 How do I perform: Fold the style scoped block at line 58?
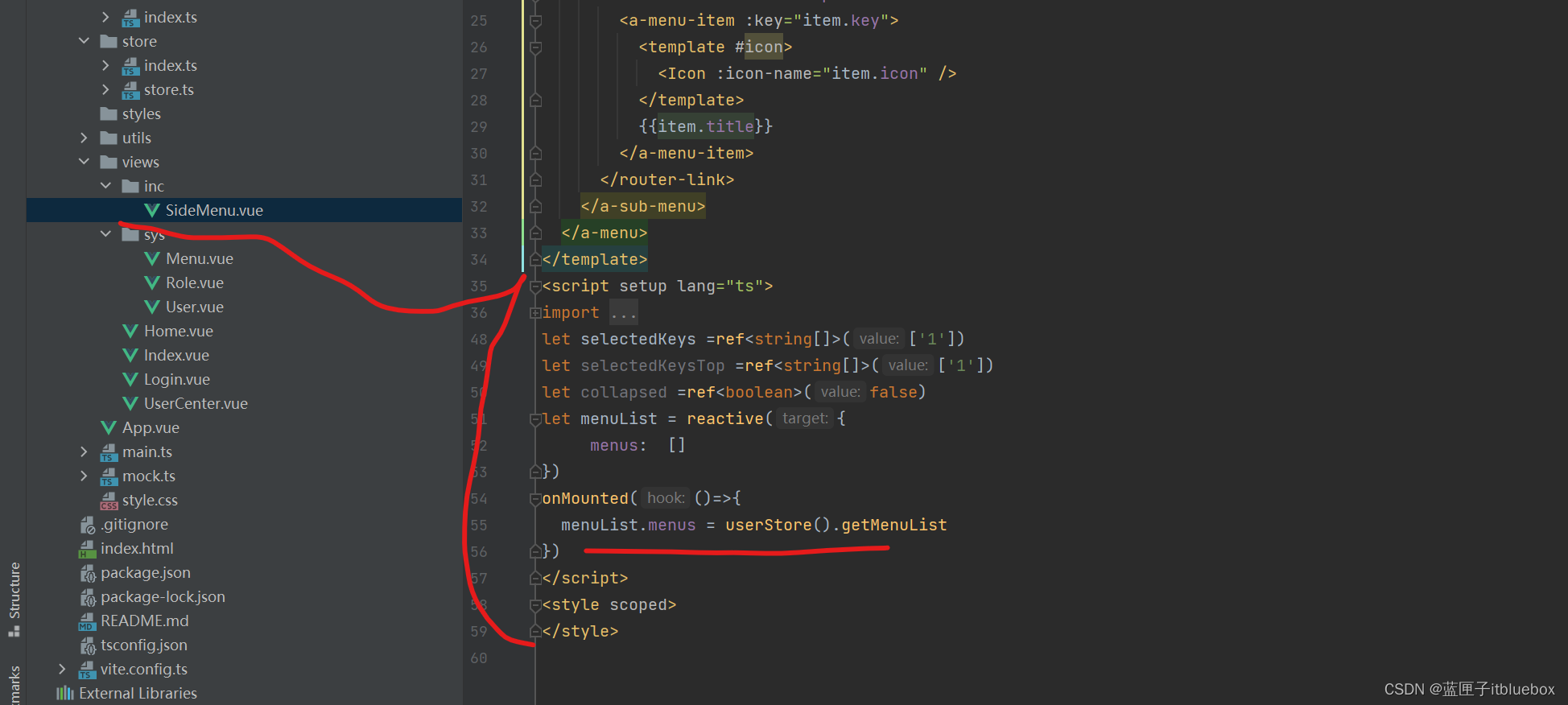[535, 605]
